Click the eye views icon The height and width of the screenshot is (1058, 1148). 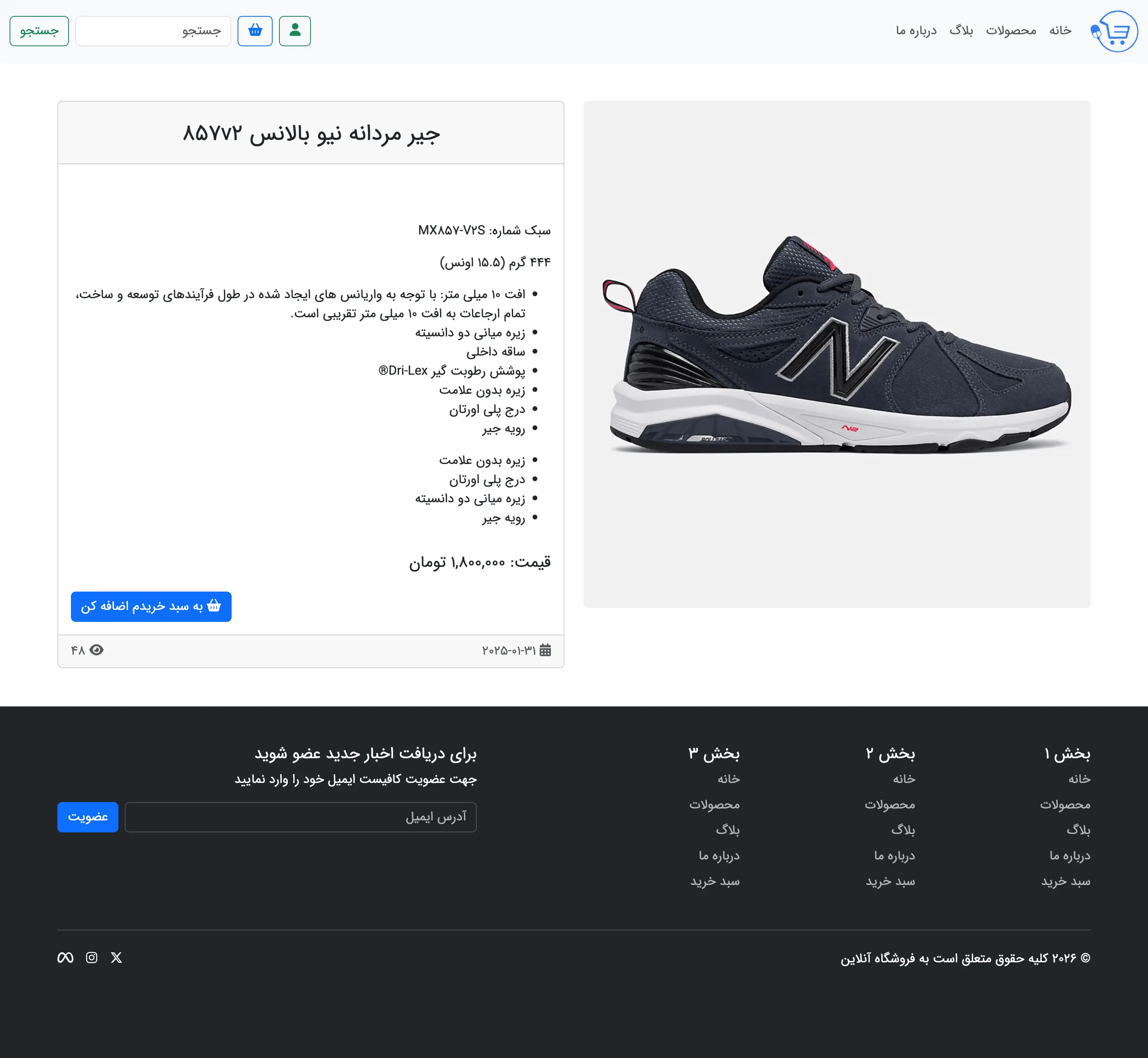pos(96,650)
